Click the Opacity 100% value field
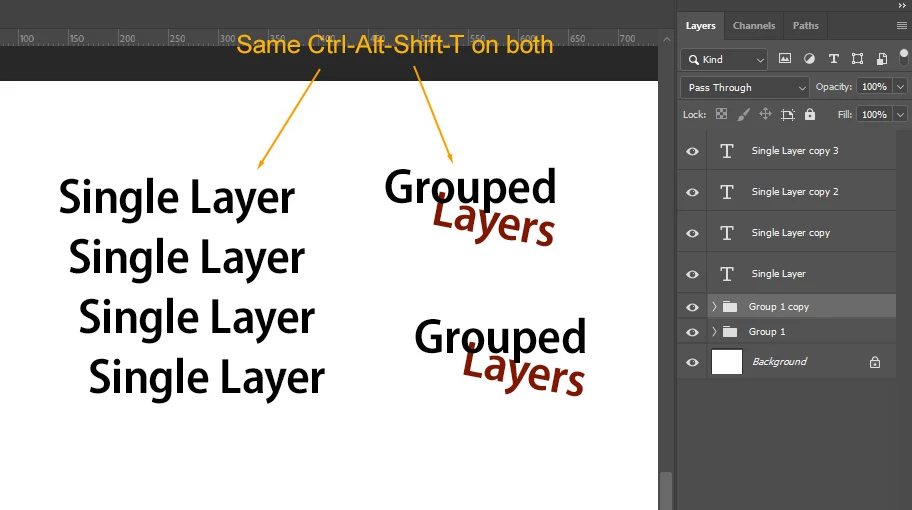This screenshot has width=912, height=510. coord(874,87)
